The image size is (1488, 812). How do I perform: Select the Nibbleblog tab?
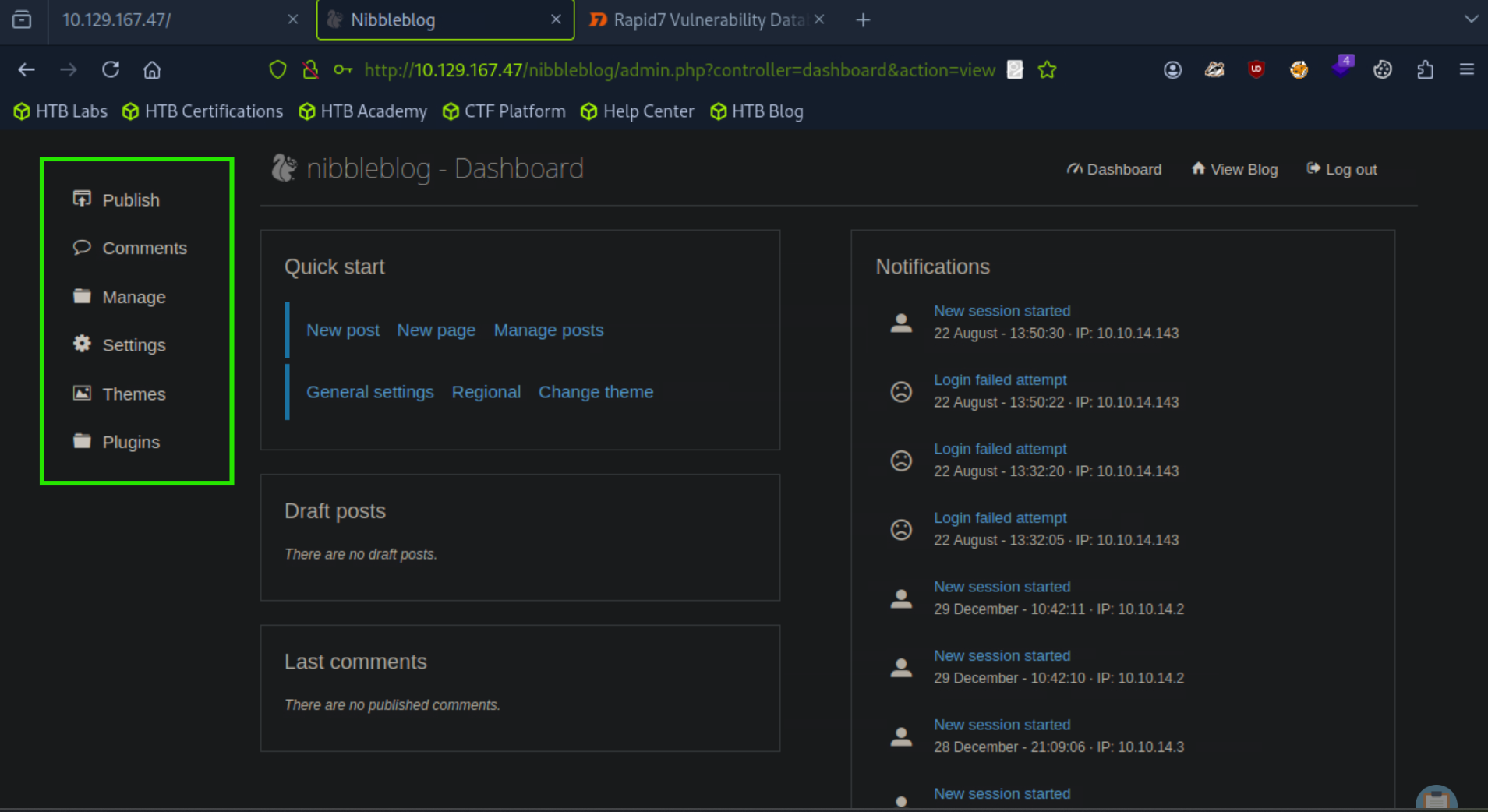tap(445, 19)
